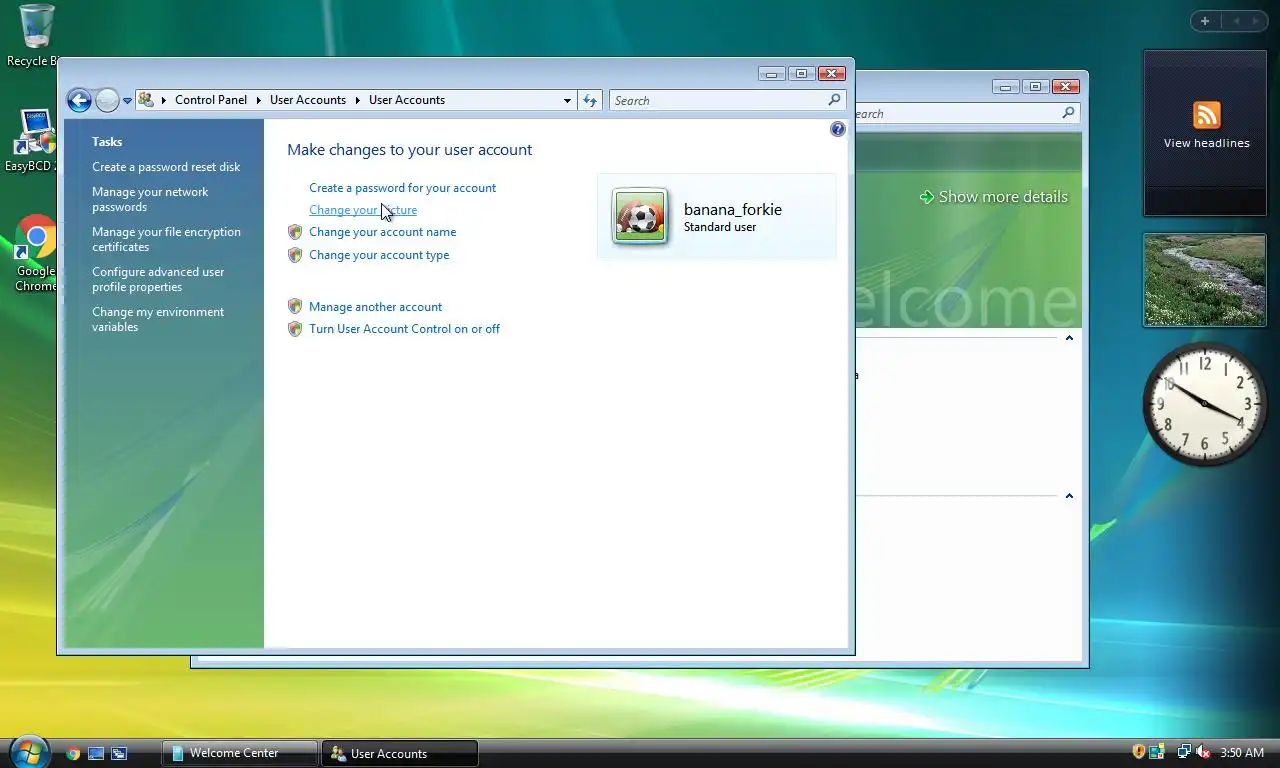Click the analog clock gadget

[1205, 404]
